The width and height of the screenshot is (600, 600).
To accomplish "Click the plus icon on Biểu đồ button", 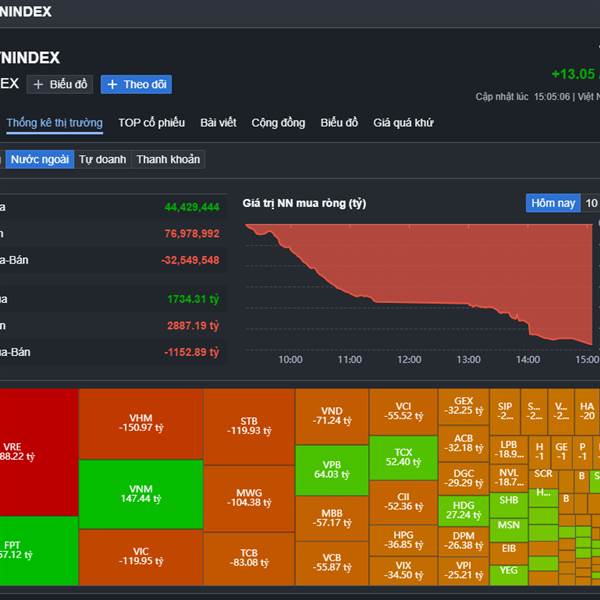I will [39, 85].
